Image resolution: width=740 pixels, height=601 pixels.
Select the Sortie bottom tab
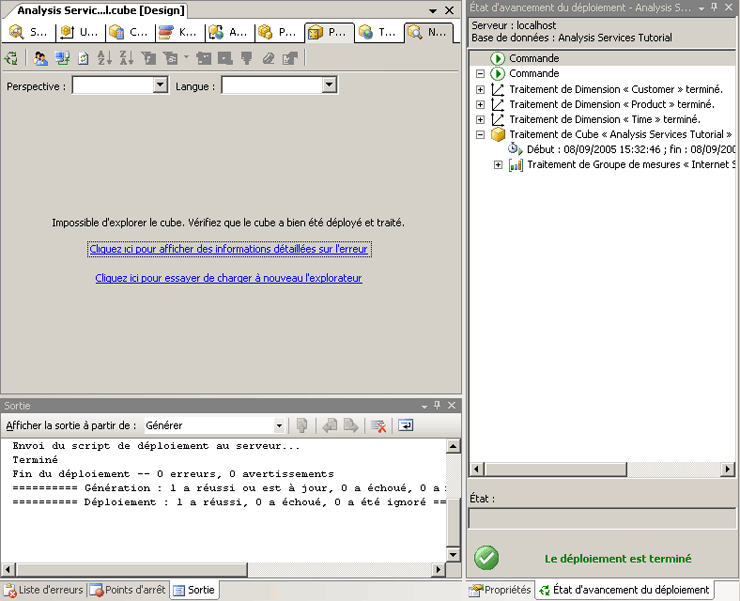pos(194,590)
